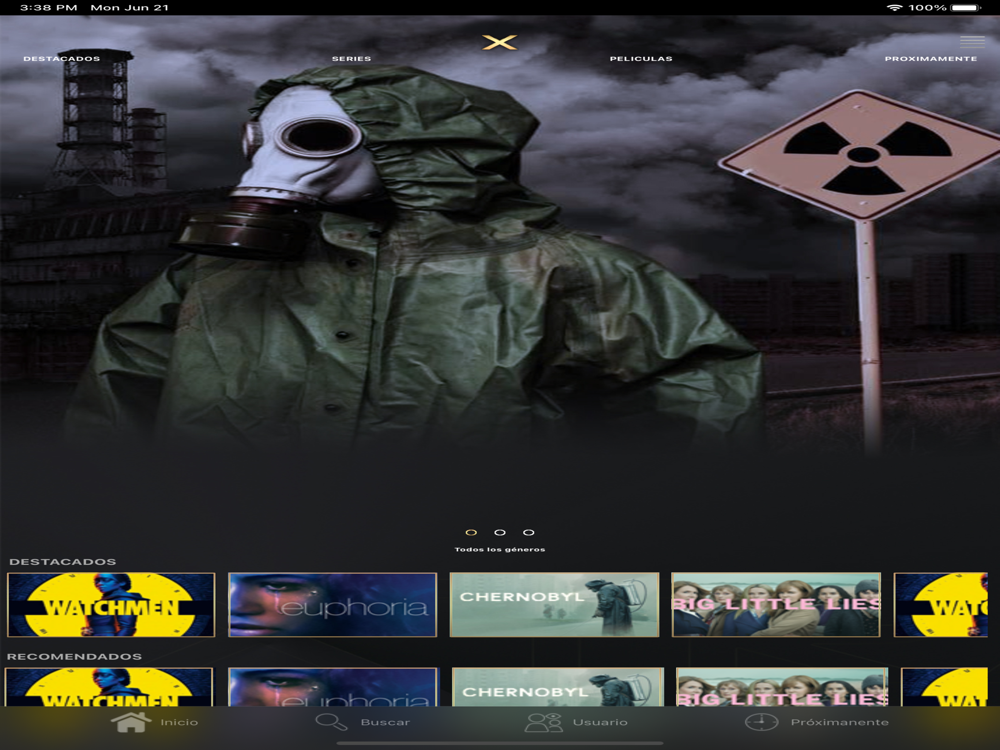
Task: Click the DESTACADOS section heading above thumbnails
Action: point(62,562)
